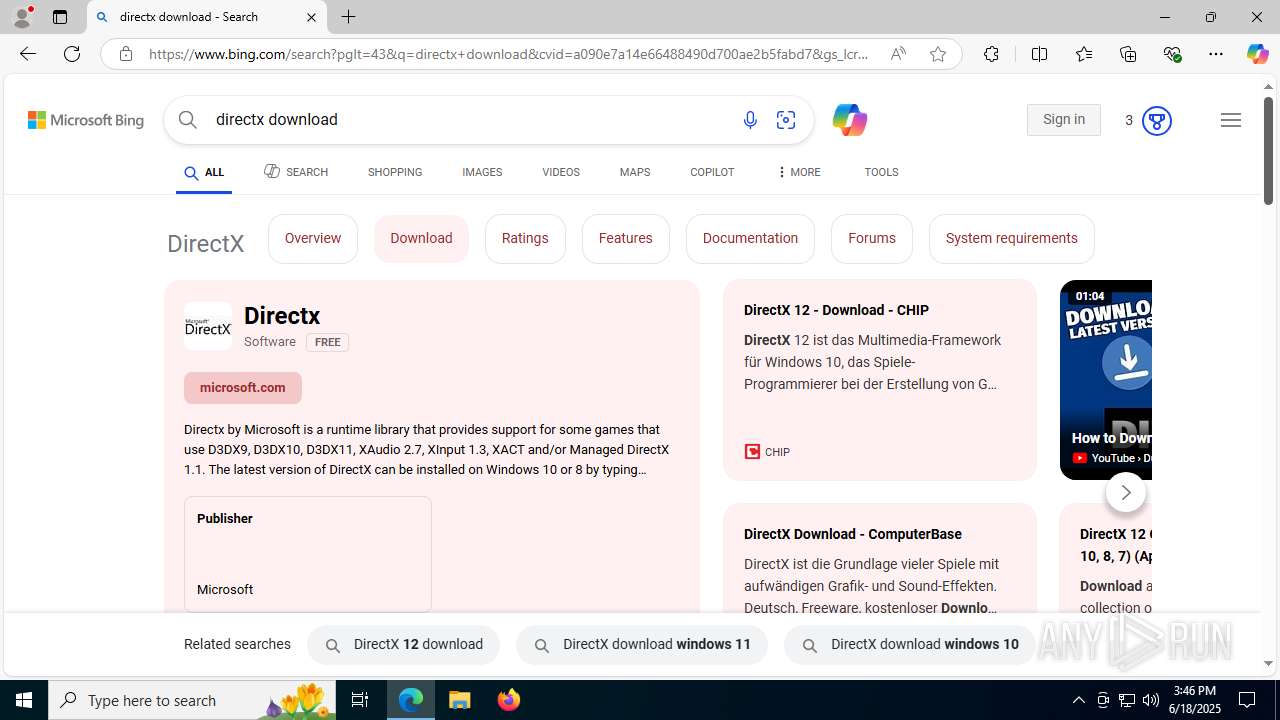The height and width of the screenshot is (720, 1280).
Task: Open the Directx title link
Action: pyautogui.click(x=282, y=316)
